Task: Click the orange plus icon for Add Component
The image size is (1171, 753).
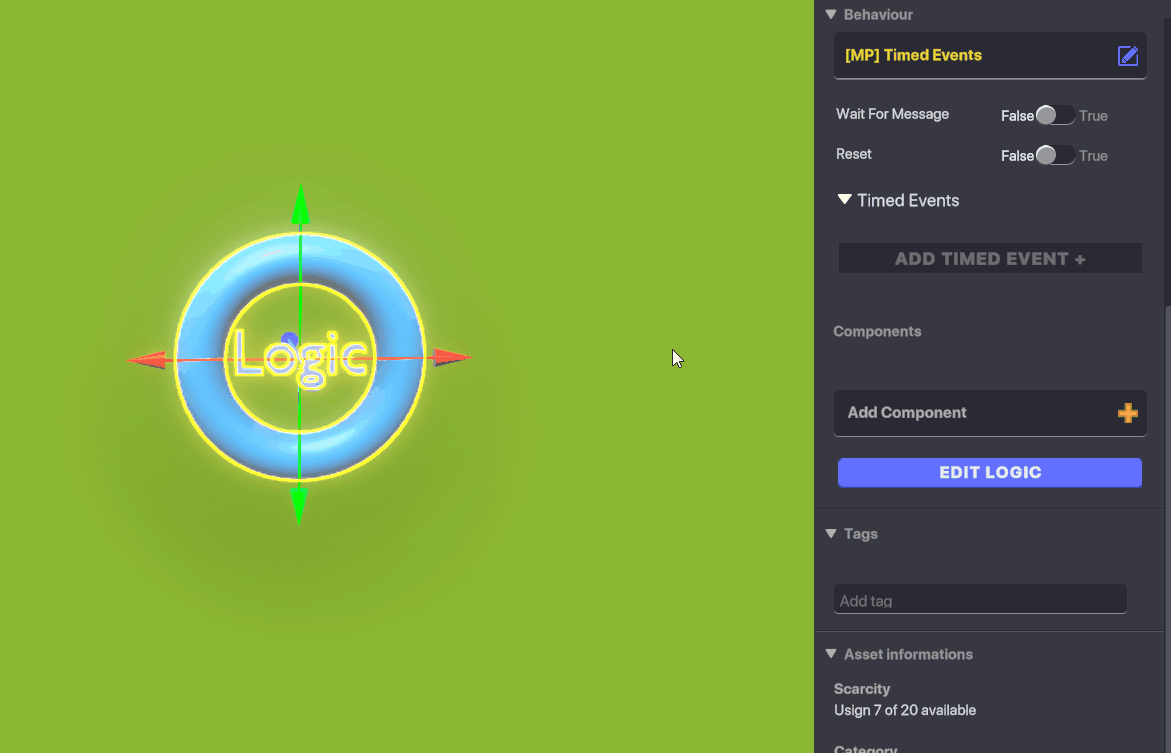Action: (1127, 413)
